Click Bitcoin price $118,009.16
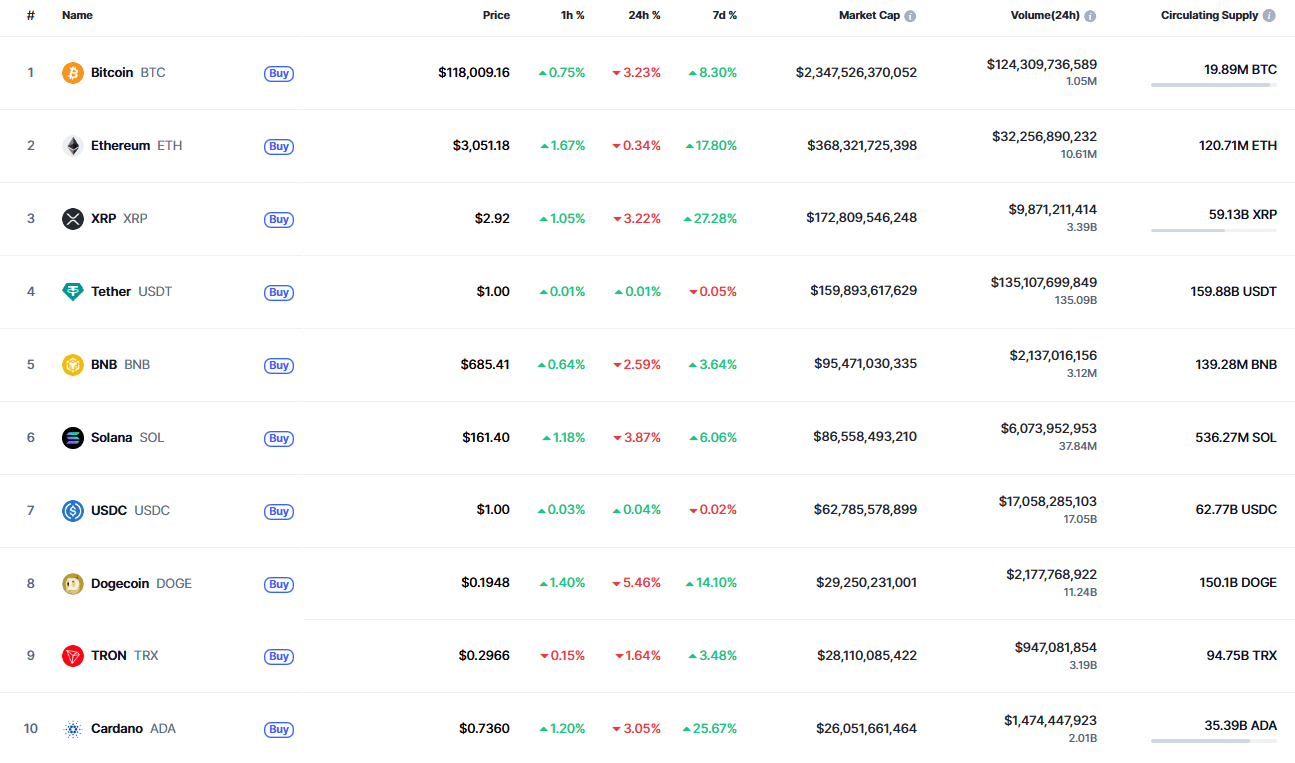The image size is (1295, 763). point(474,73)
